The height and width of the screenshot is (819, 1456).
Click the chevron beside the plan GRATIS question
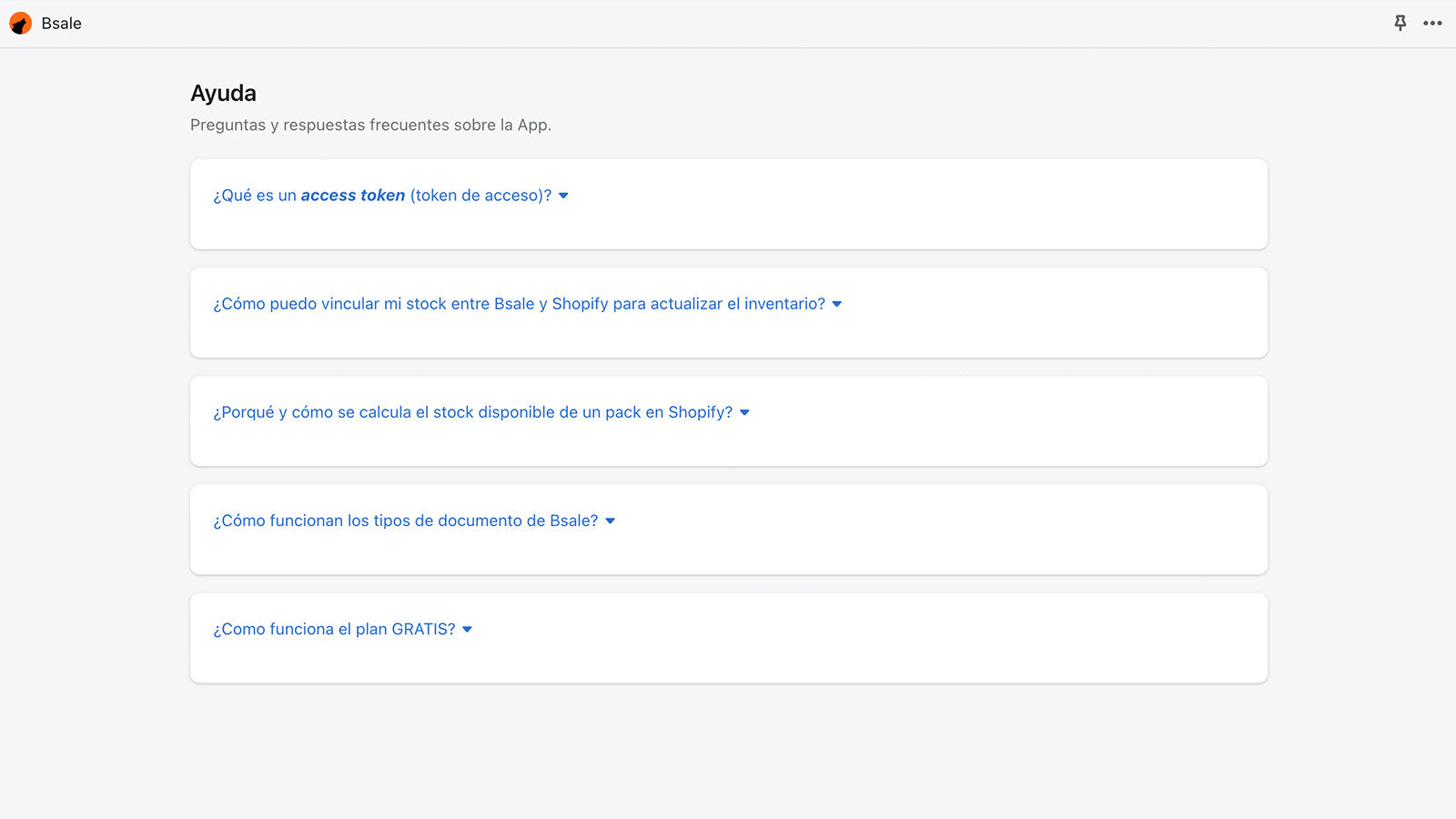467,629
